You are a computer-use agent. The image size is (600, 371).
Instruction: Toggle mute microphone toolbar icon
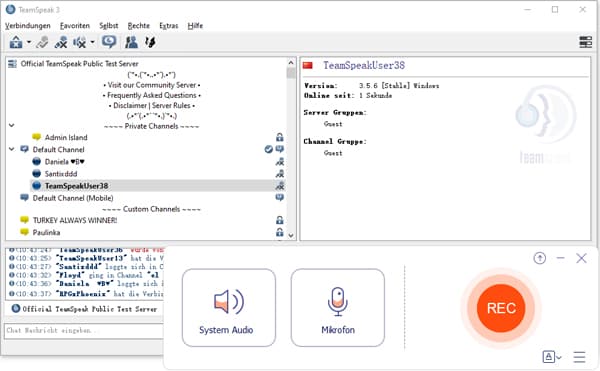coord(61,42)
